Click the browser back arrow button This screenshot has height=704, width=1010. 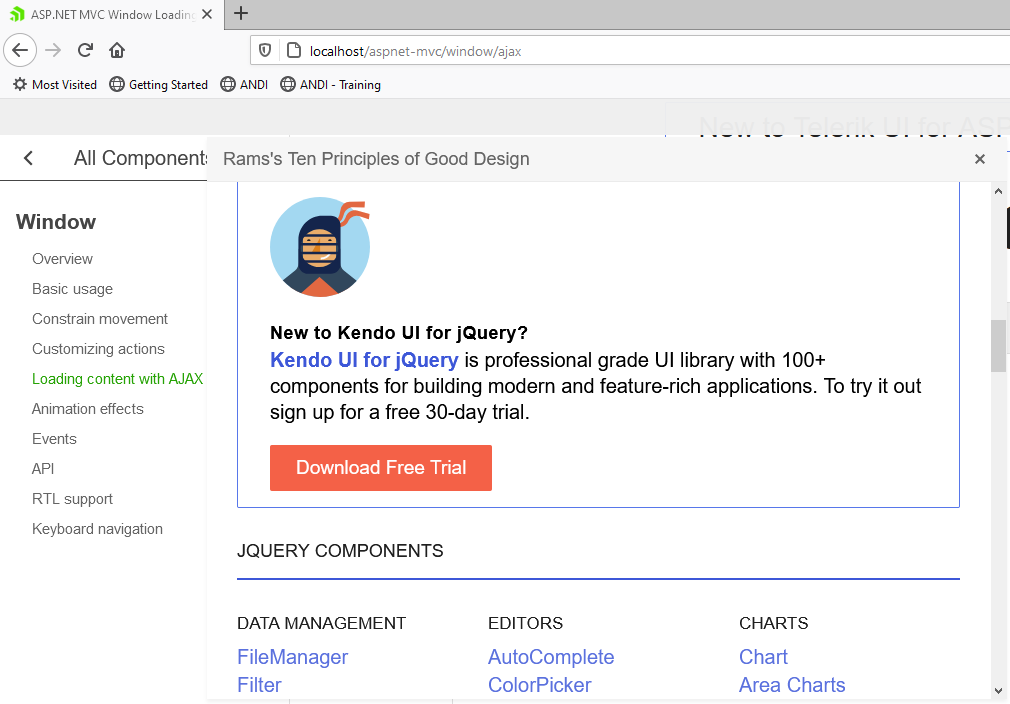(x=21, y=50)
